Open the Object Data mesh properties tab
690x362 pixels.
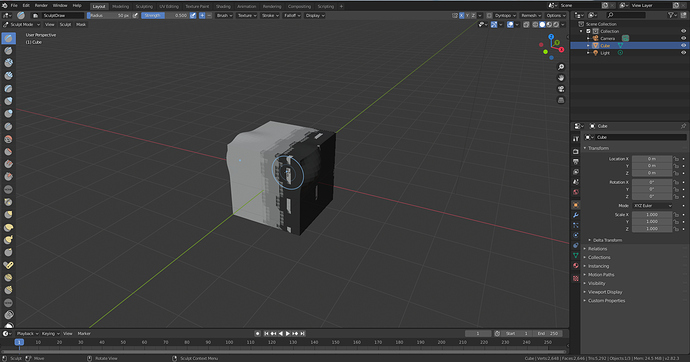tap(576, 256)
